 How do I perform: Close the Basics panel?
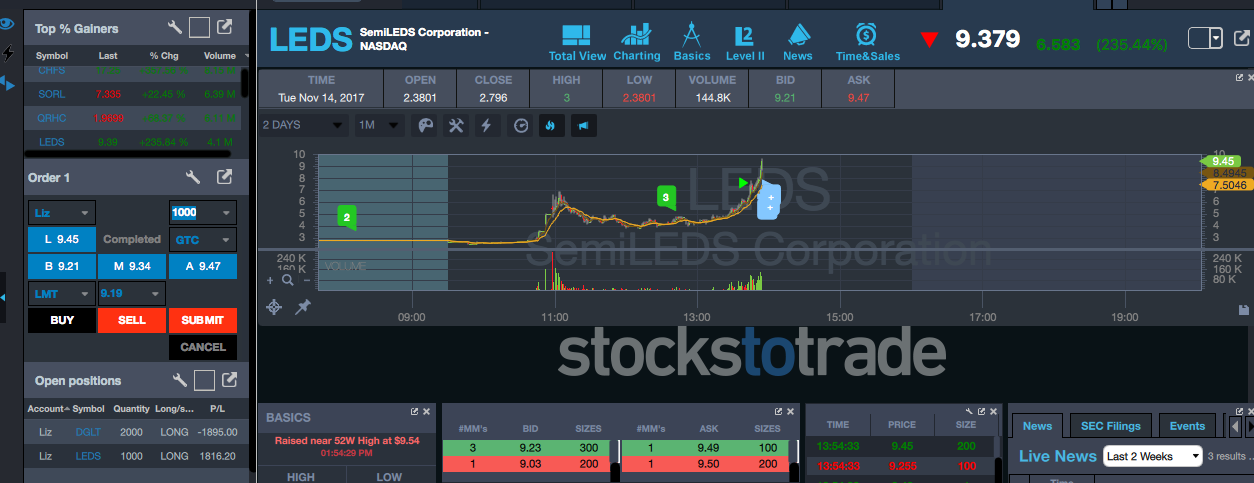click(427, 411)
